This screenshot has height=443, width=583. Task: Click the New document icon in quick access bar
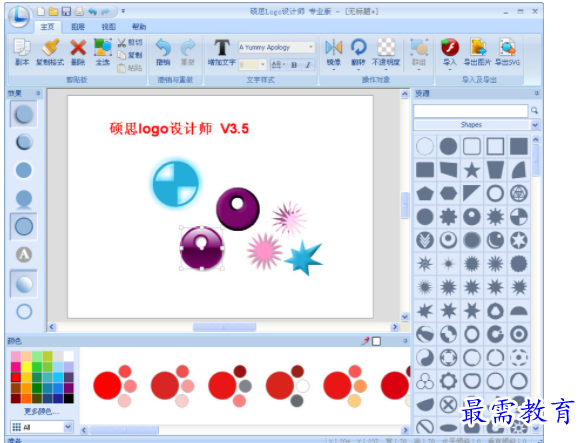pos(41,12)
